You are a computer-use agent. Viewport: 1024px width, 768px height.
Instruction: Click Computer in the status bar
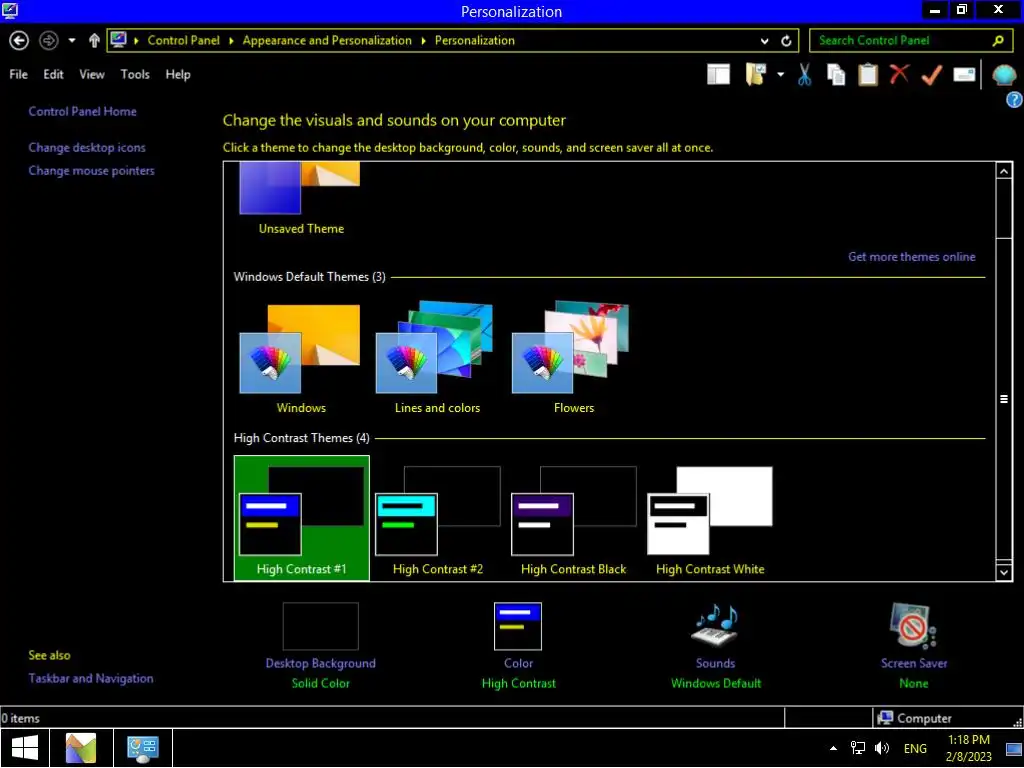click(x=914, y=718)
